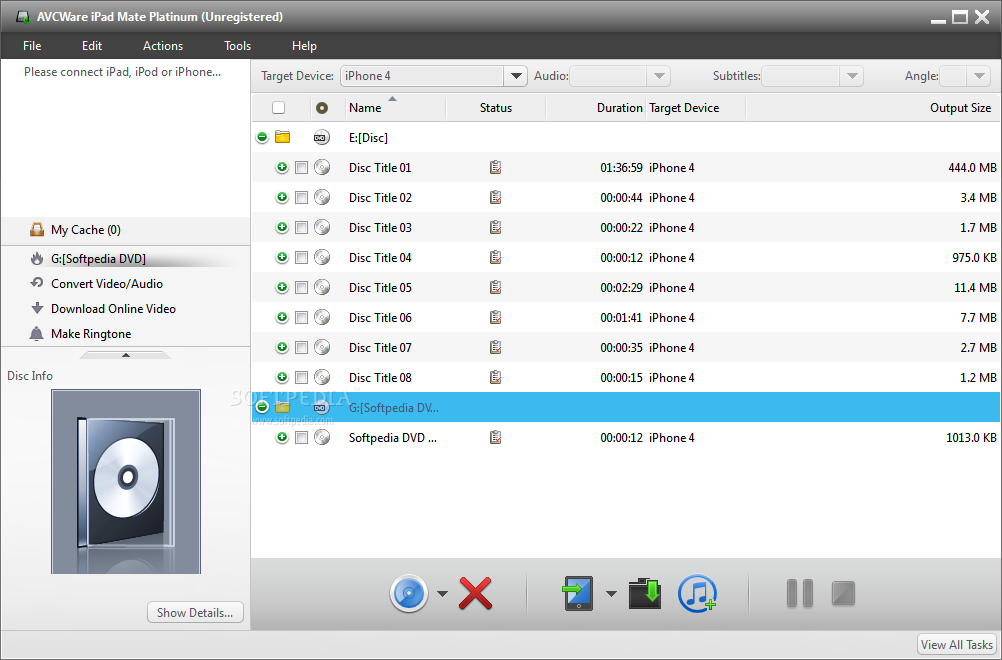Click the View All Tasks button
This screenshot has width=1002, height=660.
coord(957,645)
